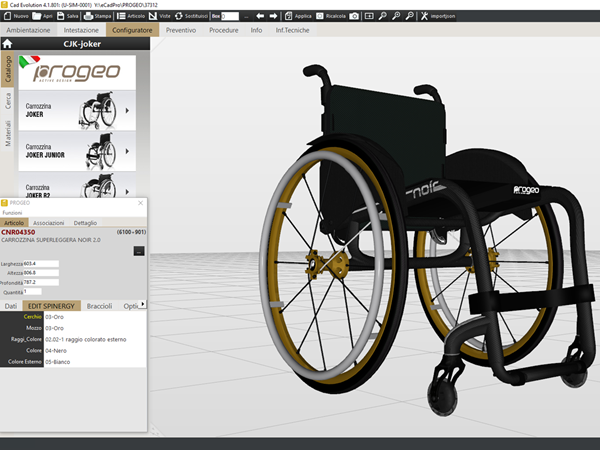Open the Inf.Tecniche tab
This screenshot has width=600, height=450.
(292, 30)
